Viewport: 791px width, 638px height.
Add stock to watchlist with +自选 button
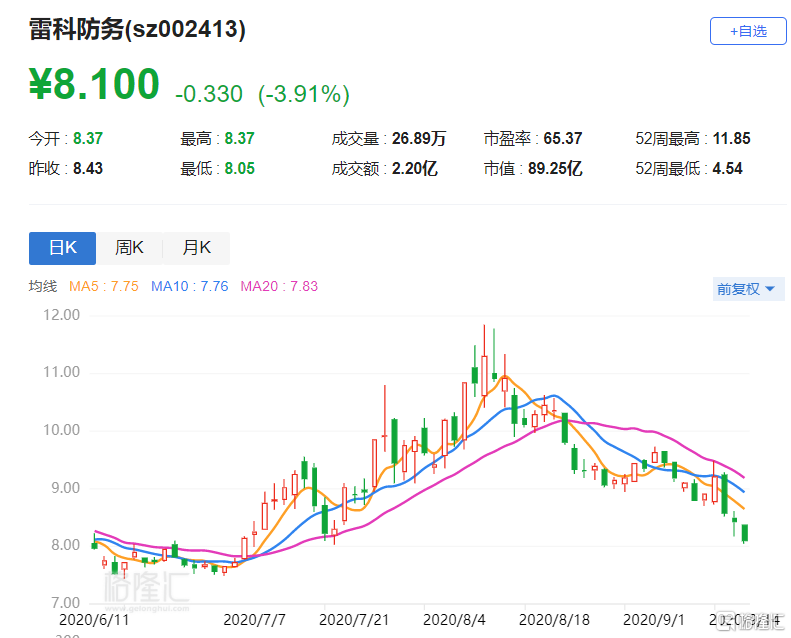[748, 31]
